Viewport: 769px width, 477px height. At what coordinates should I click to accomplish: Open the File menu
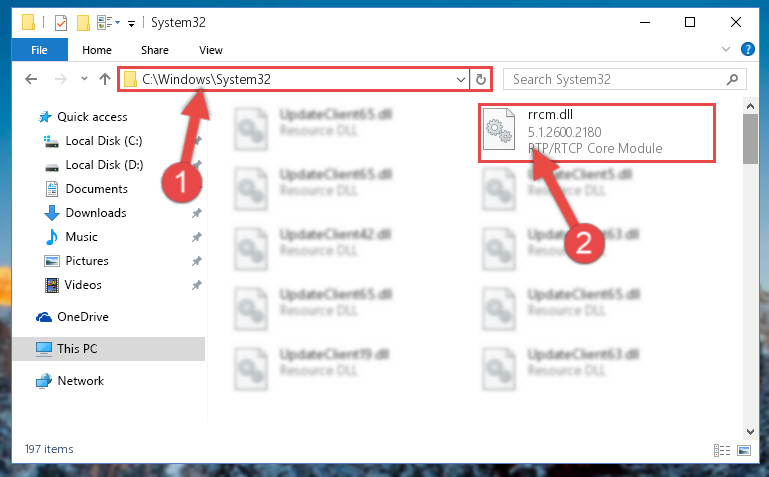40,50
